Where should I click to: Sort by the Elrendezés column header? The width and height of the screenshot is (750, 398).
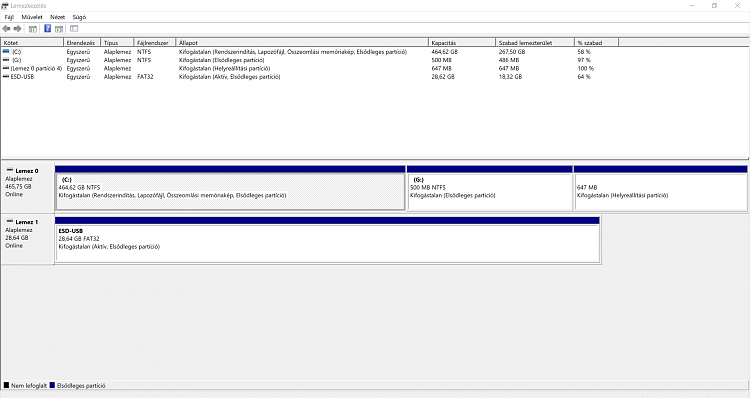(82, 43)
